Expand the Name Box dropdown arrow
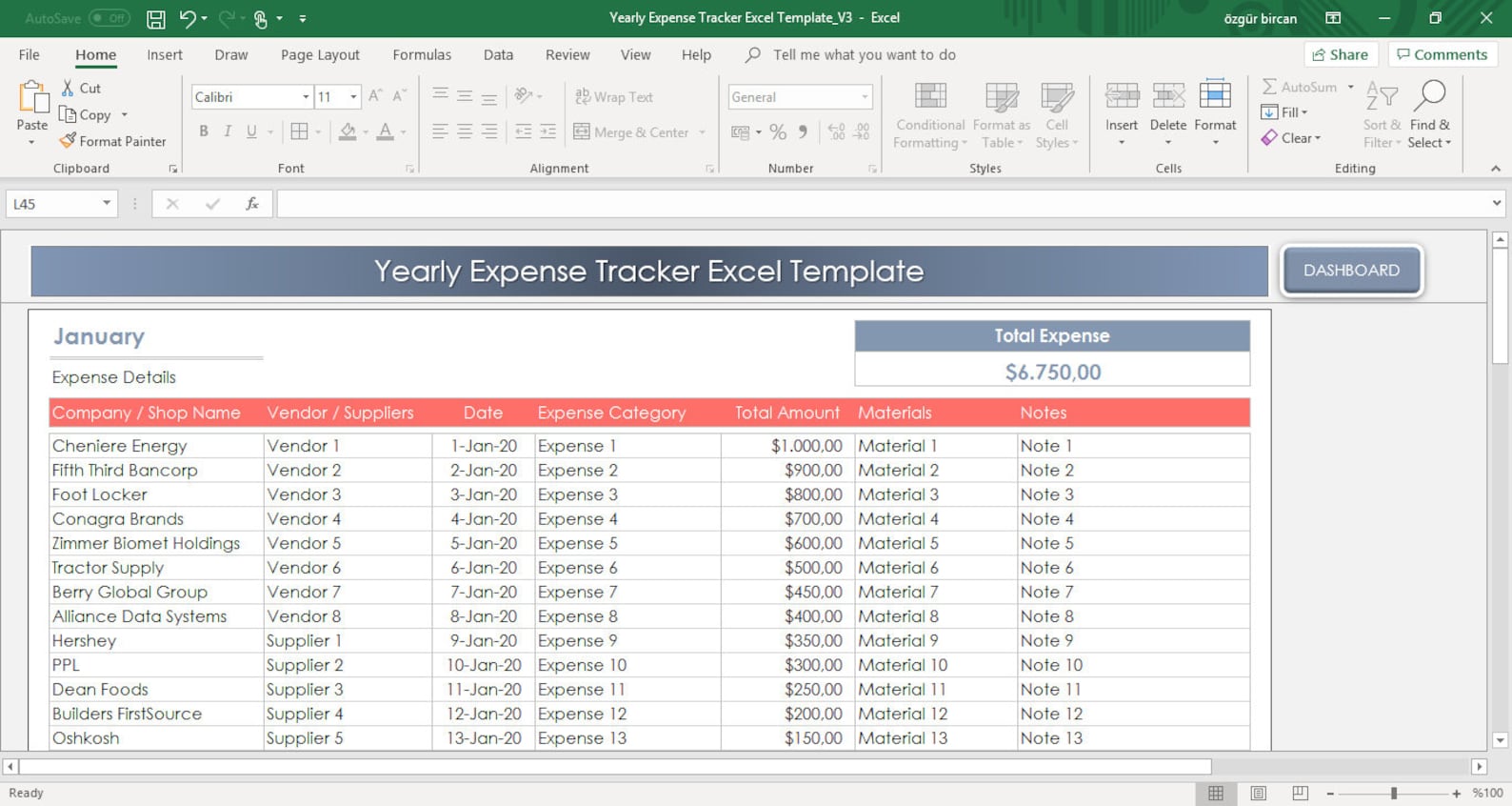Image resolution: width=1512 pixels, height=806 pixels. (107, 203)
